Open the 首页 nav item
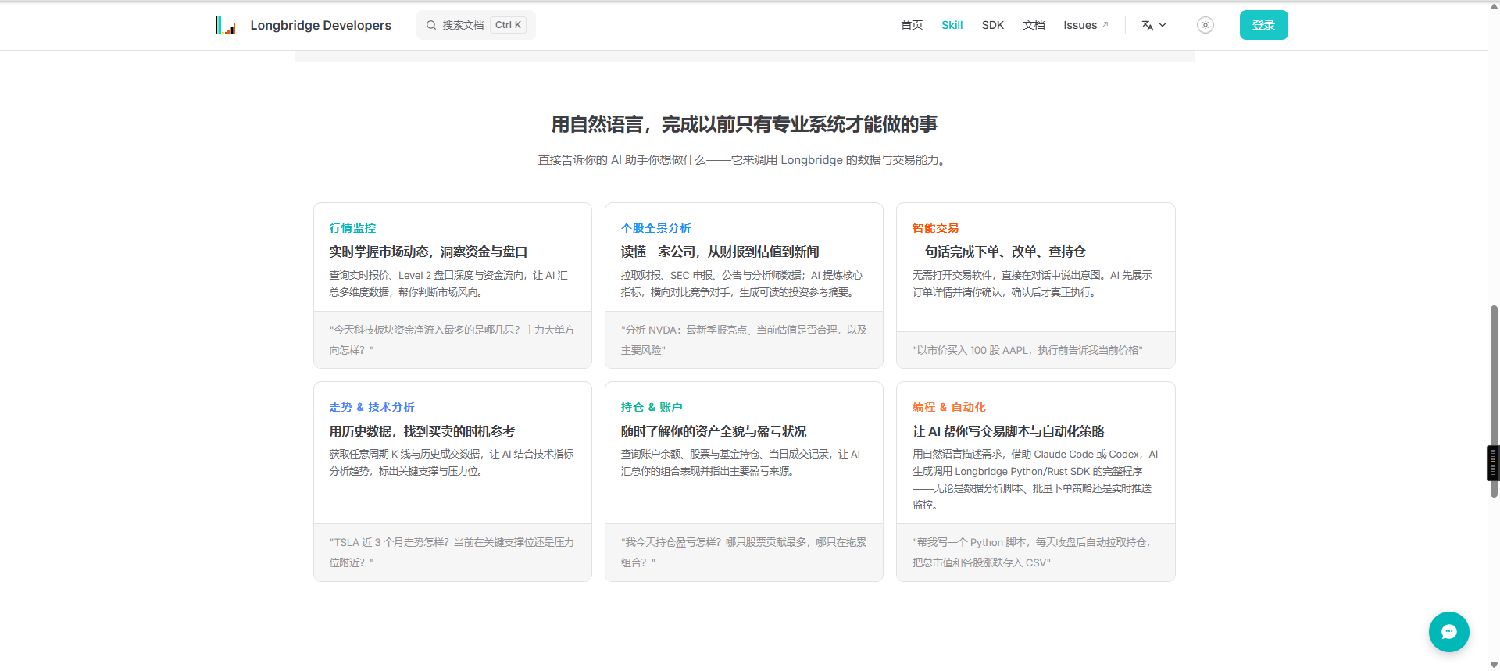 pos(911,25)
